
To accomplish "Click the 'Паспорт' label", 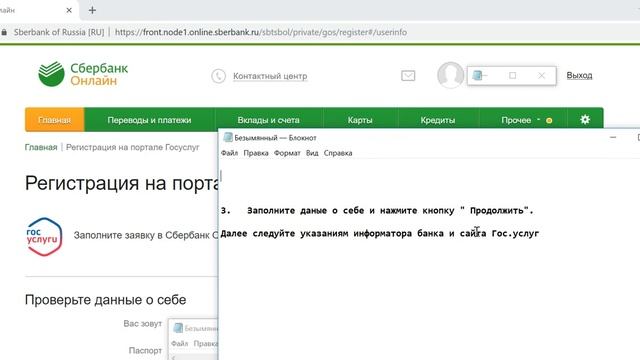I will [145, 351].
